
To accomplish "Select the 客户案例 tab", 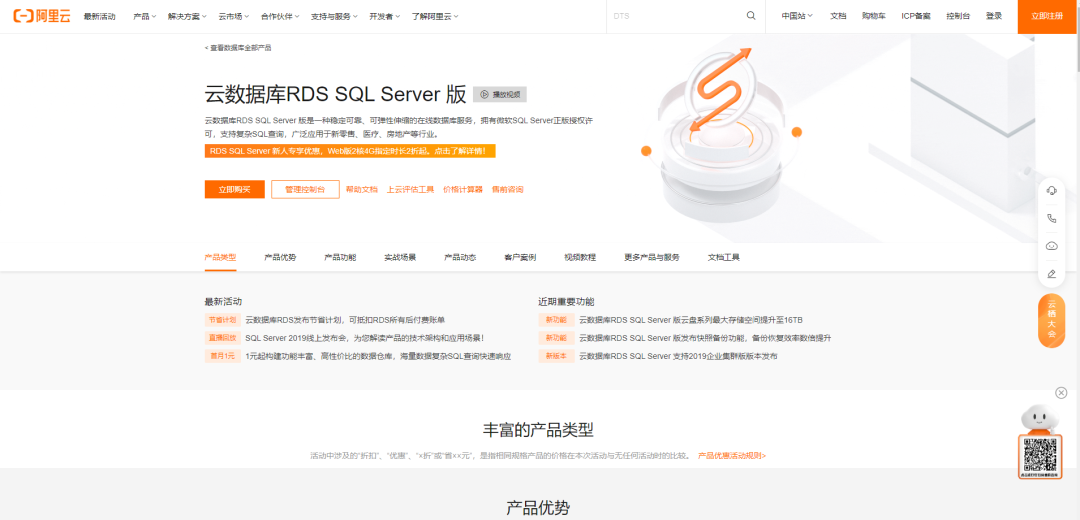I will point(520,258).
